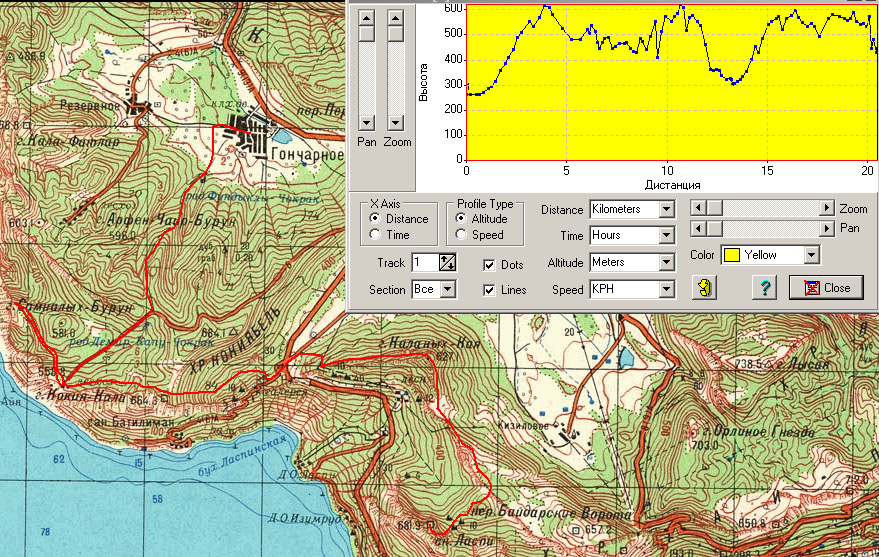879x557 pixels.
Task: Click left arrow of horizontal Pan scrollbar
Action: tap(698, 228)
